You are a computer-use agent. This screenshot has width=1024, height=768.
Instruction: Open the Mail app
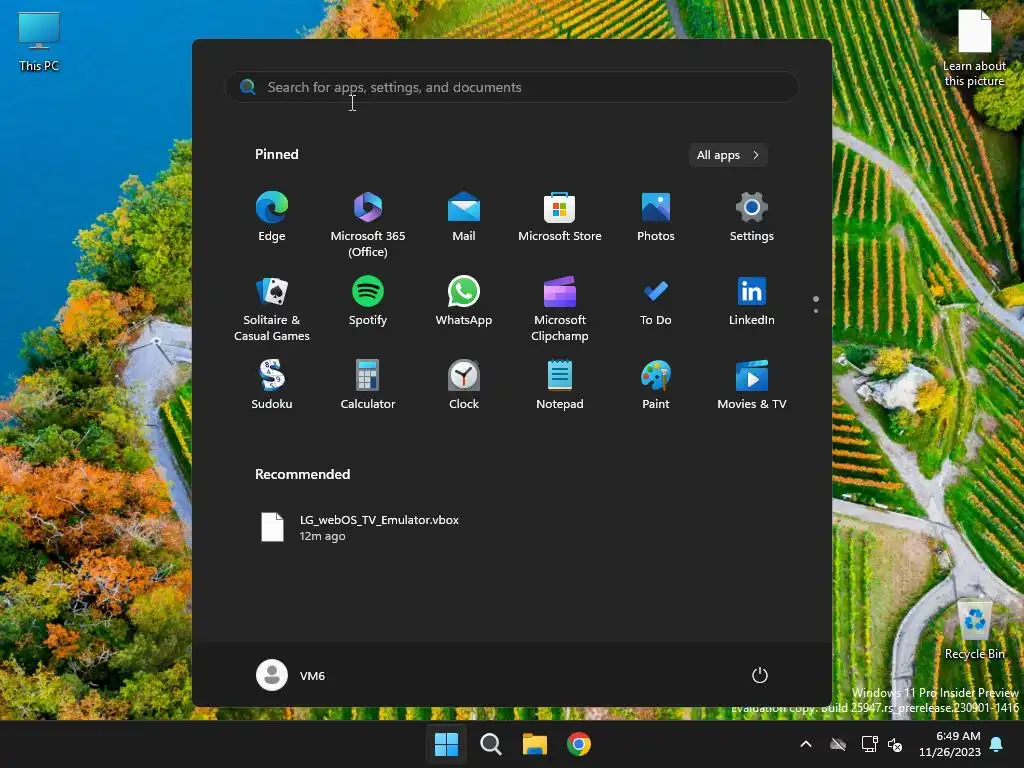click(464, 217)
